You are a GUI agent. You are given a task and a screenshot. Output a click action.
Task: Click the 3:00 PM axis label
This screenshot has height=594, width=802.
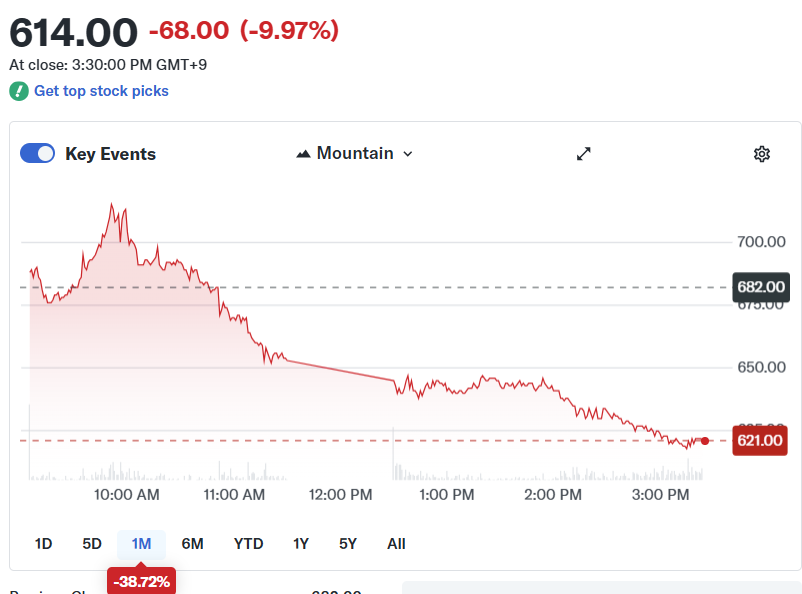(660, 494)
